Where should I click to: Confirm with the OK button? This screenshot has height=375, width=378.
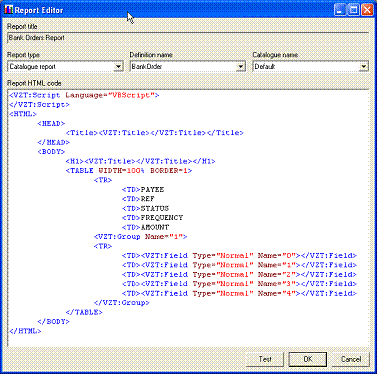coord(308,359)
